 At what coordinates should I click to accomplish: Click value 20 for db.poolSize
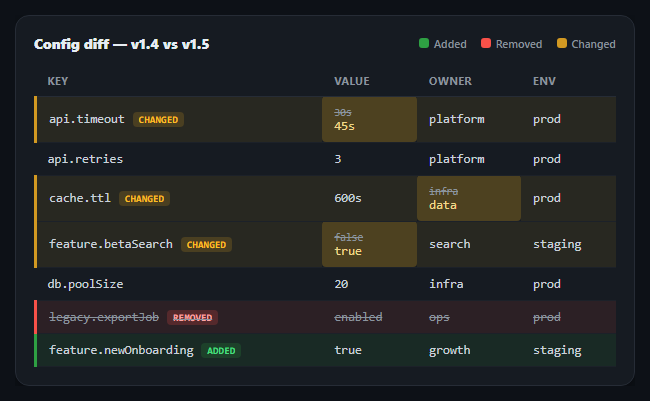(341, 284)
